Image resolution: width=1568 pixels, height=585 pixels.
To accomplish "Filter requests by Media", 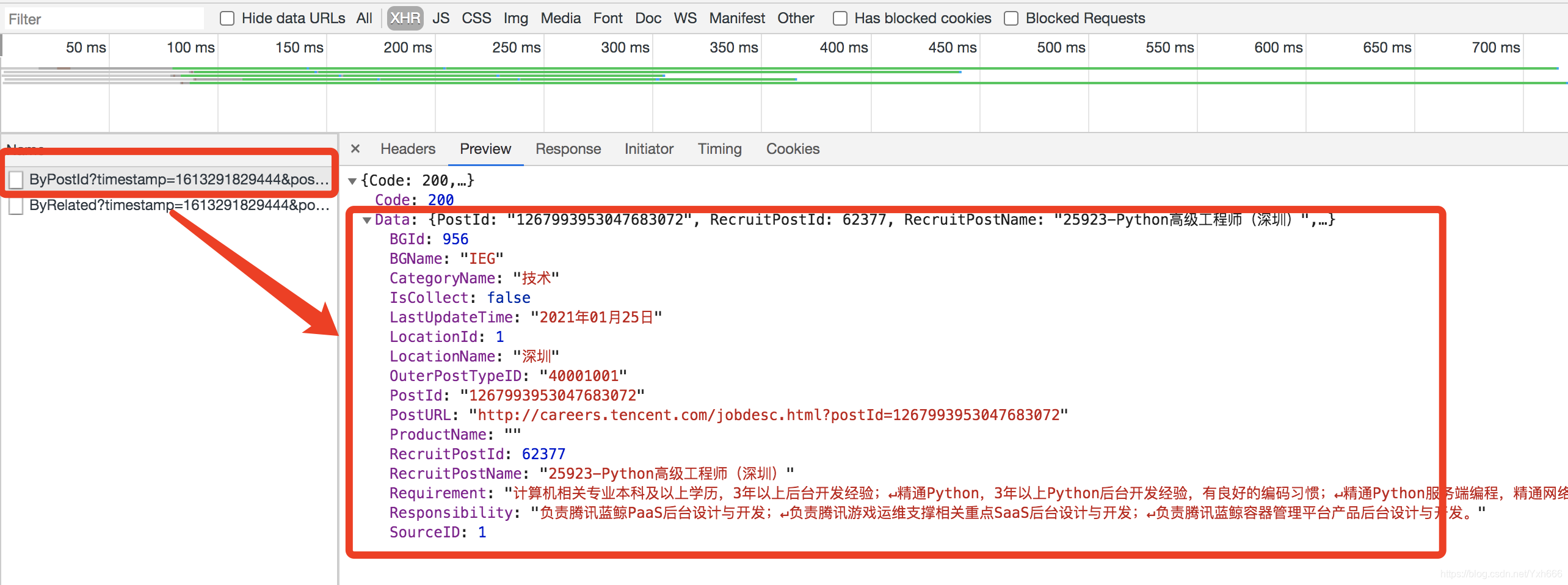I will [x=561, y=18].
